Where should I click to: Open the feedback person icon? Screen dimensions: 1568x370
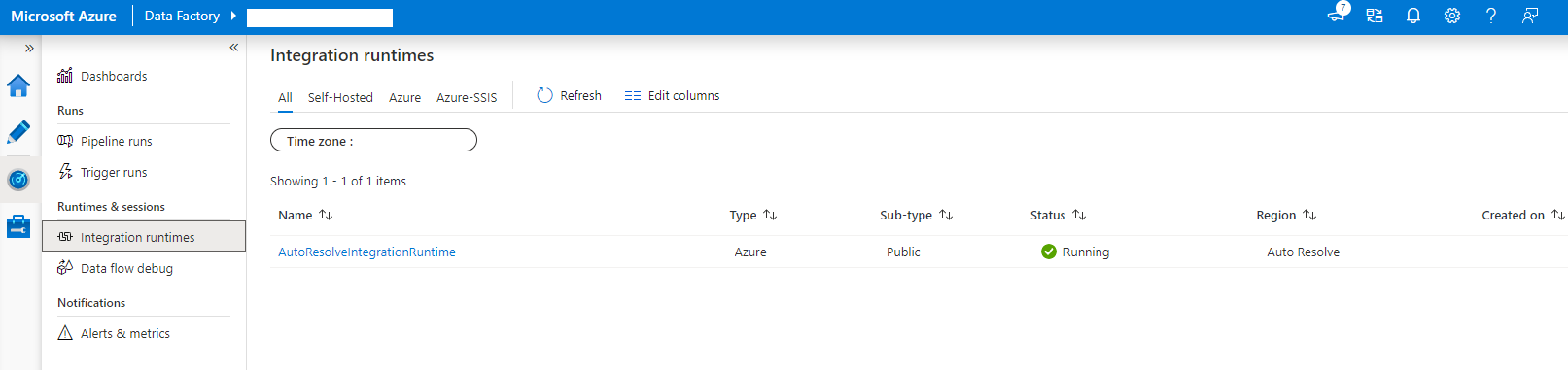(x=1530, y=16)
